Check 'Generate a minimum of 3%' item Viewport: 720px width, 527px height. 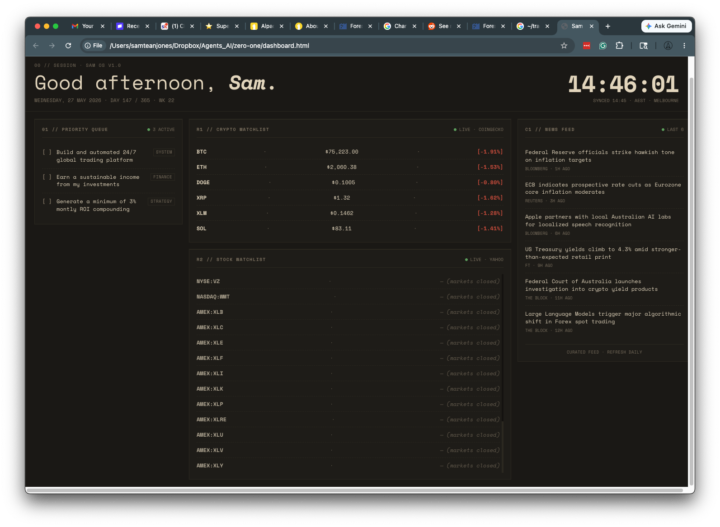[x=46, y=201]
